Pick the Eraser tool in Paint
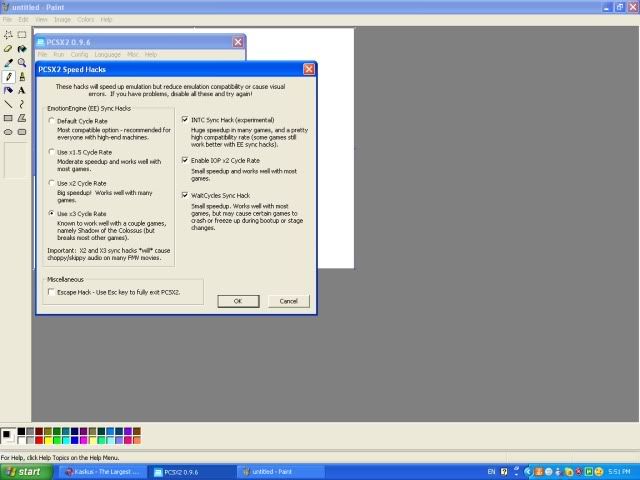The height and width of the screenshot is (480, 640). (8, 49)
